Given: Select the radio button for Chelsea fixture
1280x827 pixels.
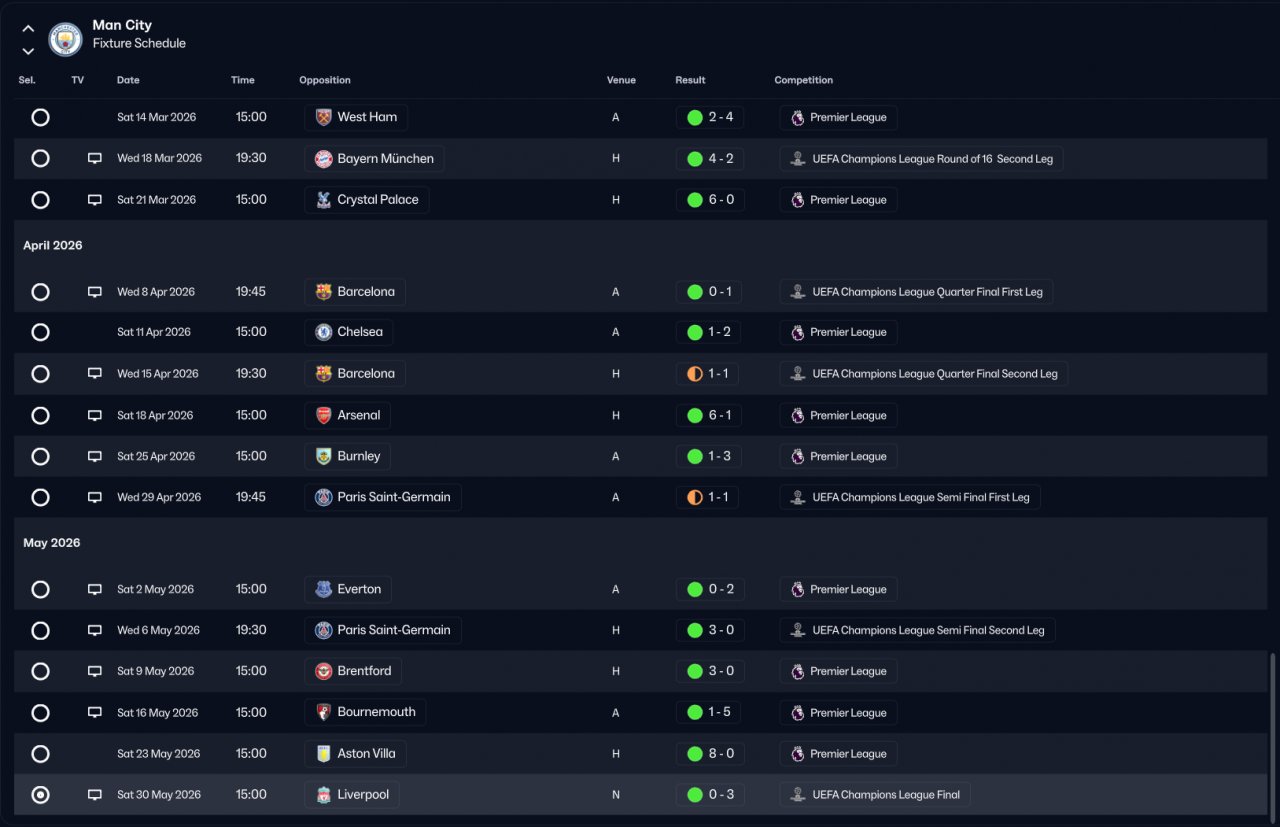Looking at the screenshot, I should [x=40, y=332].
